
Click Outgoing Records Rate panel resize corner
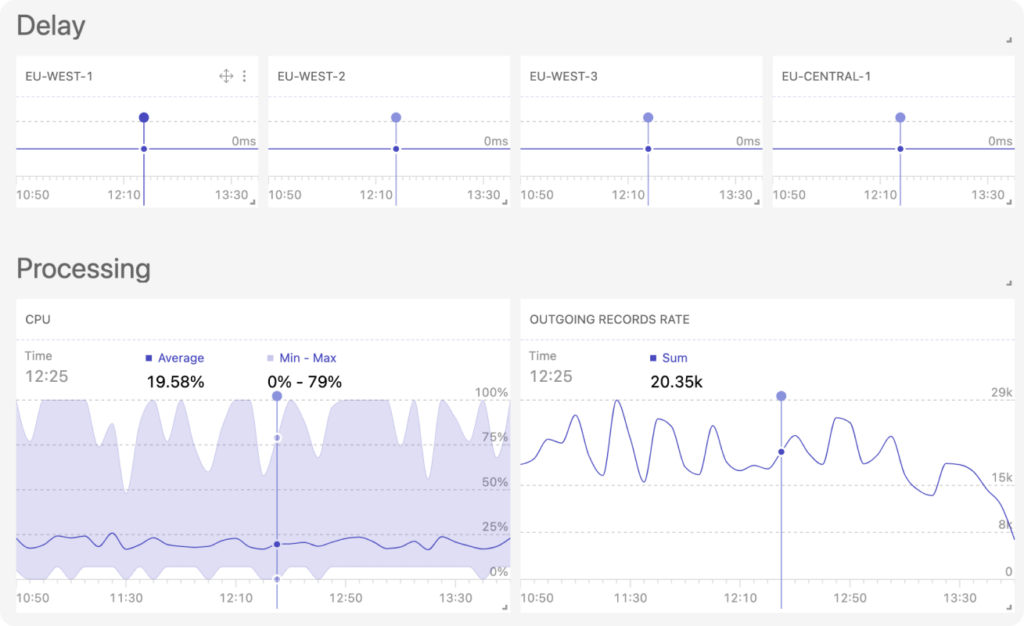click(x=1008, y=607)
